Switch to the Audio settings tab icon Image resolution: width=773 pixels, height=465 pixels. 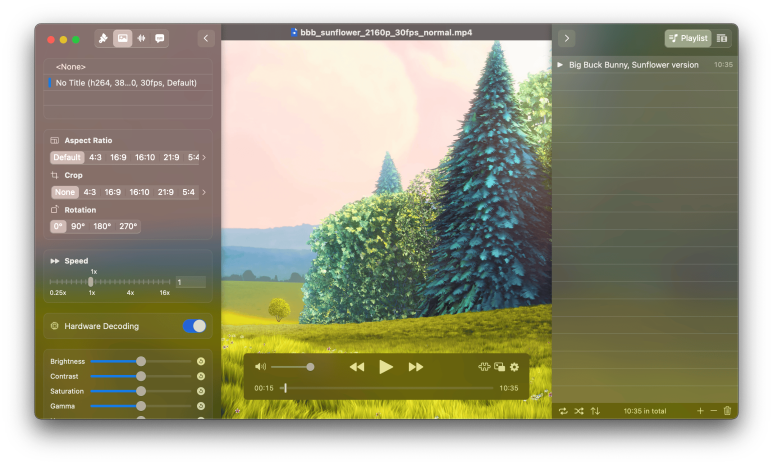tap(141, 38)
